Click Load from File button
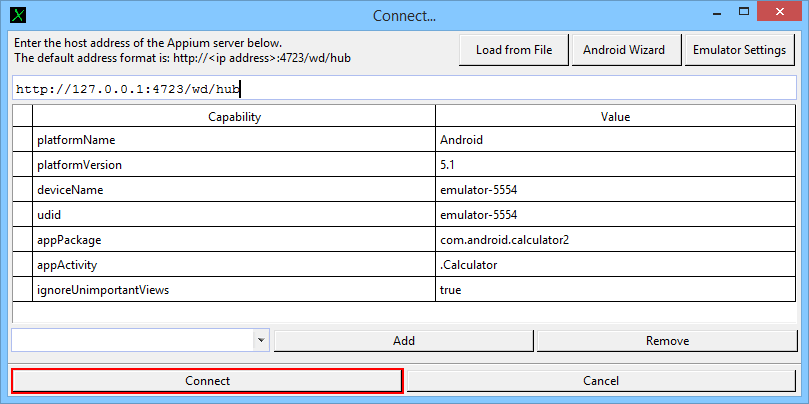The image size is (809, 404). [513, 50]
